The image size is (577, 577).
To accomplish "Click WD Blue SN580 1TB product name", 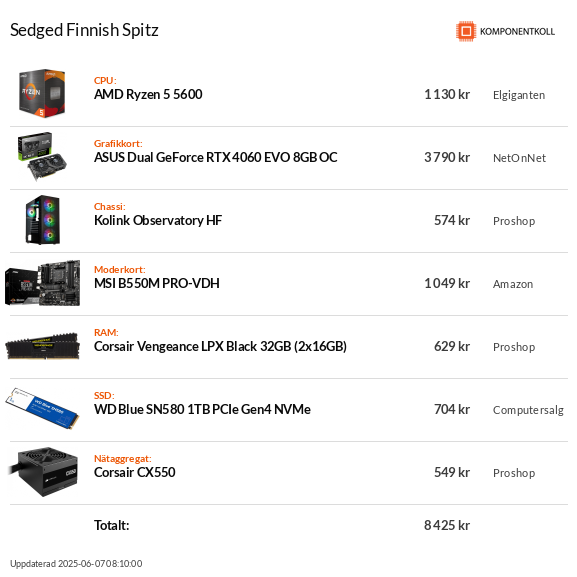I will (202, 410).
